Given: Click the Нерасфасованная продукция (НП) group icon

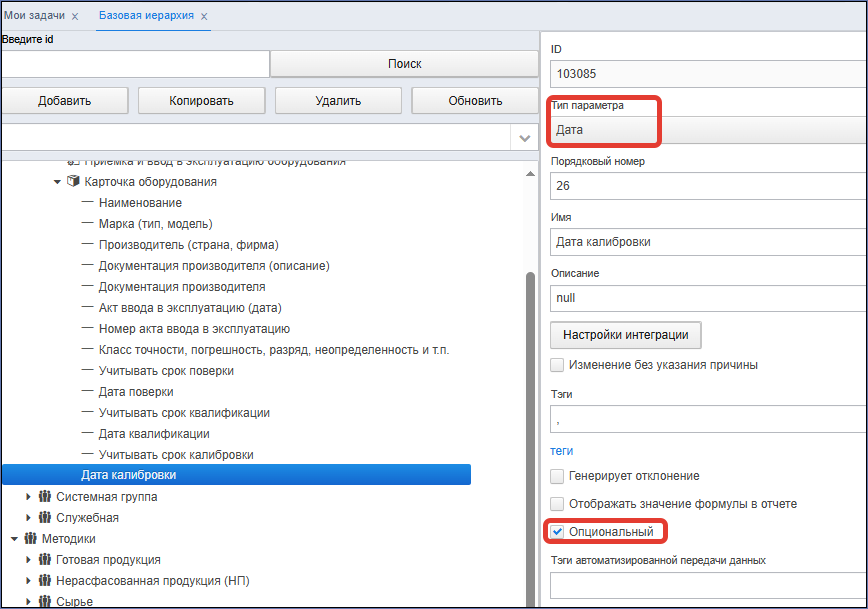Looking at the screenshot, I should [45, 580].
